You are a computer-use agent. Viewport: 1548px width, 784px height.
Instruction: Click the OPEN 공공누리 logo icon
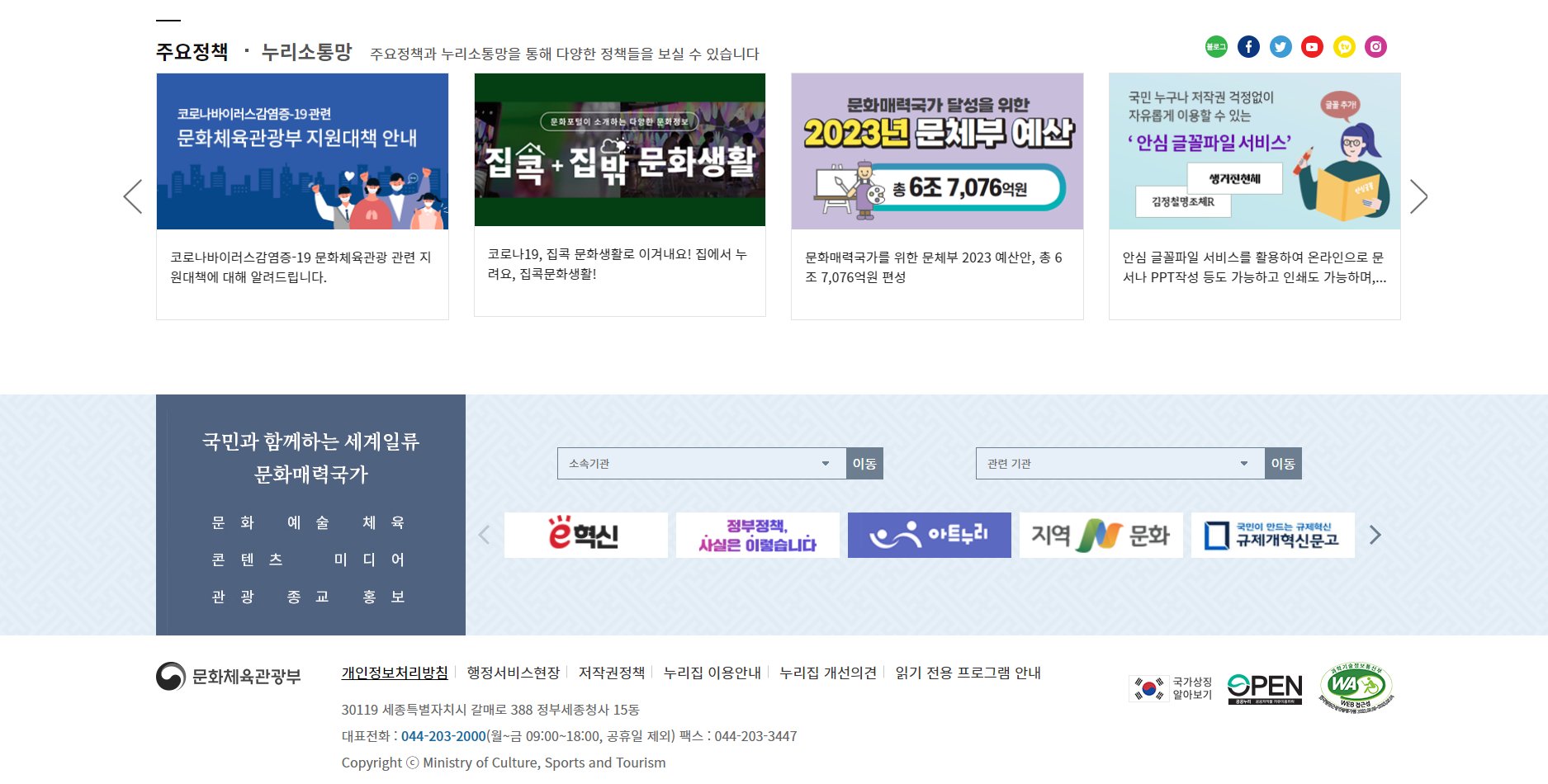[x=1264, y=689]
